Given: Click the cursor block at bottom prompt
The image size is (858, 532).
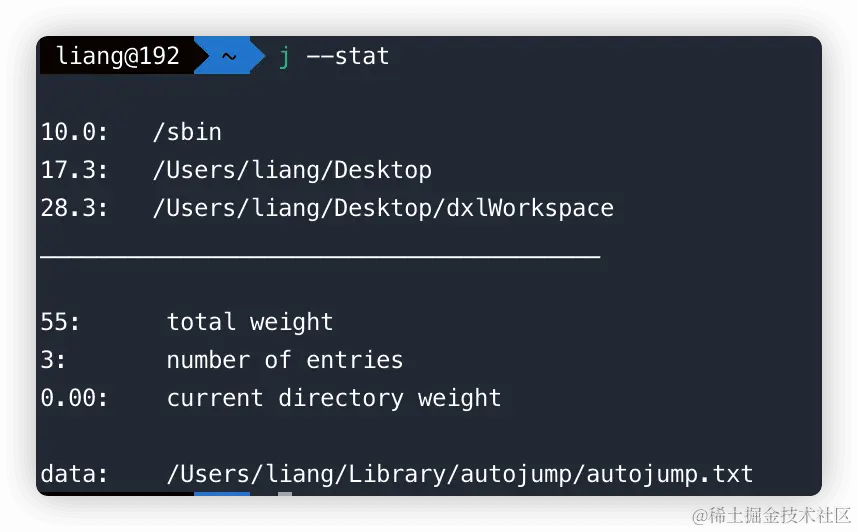Looking at the screenshot, I should click(285, 494).
